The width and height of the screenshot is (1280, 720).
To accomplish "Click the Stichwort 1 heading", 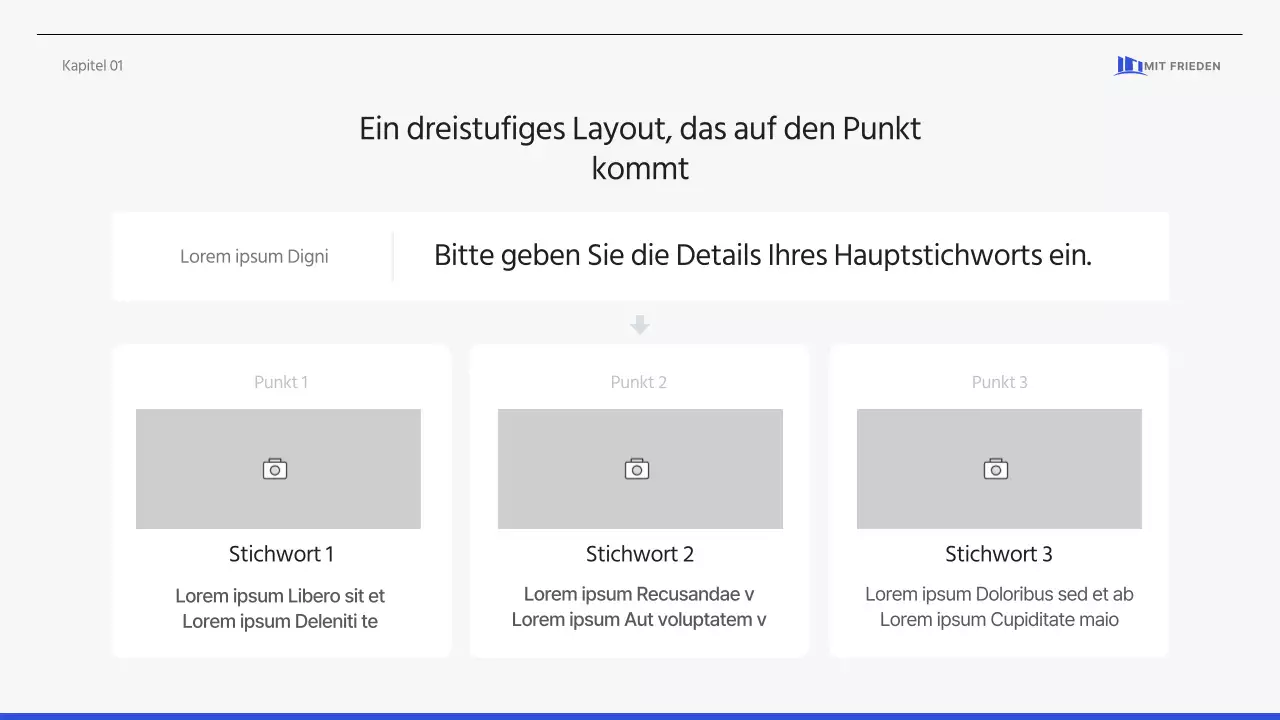I will [281, 554].
